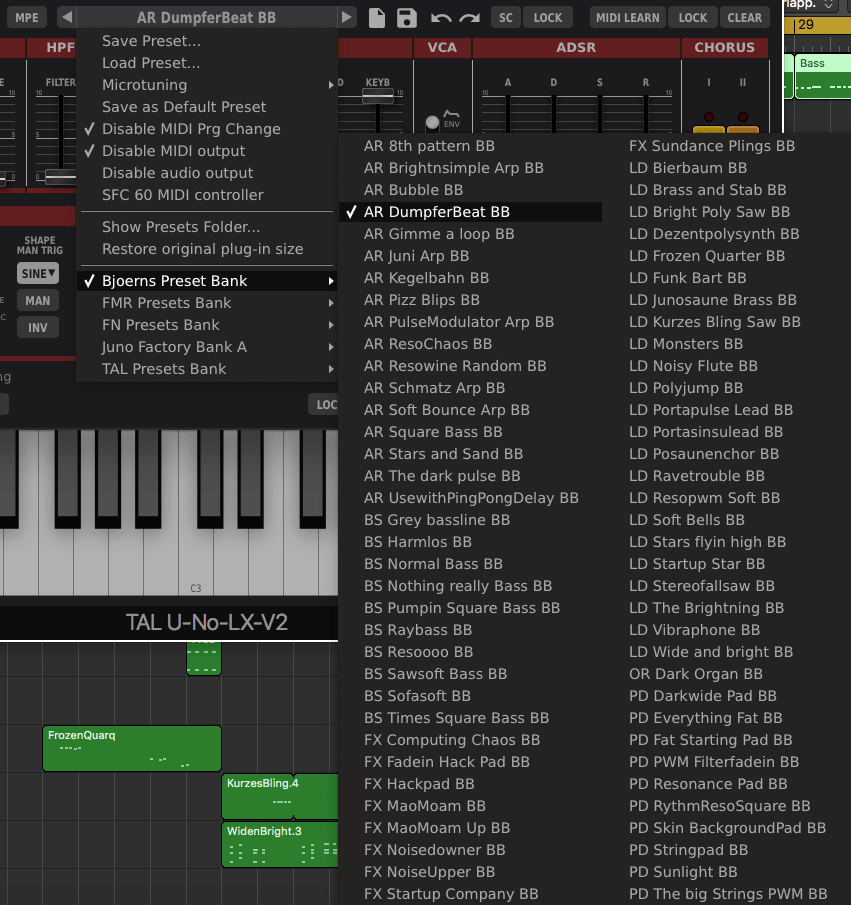The image size is (851, 905).
Task: Open the SINE LFO shape dropdown
Action: tap(38, 273)
